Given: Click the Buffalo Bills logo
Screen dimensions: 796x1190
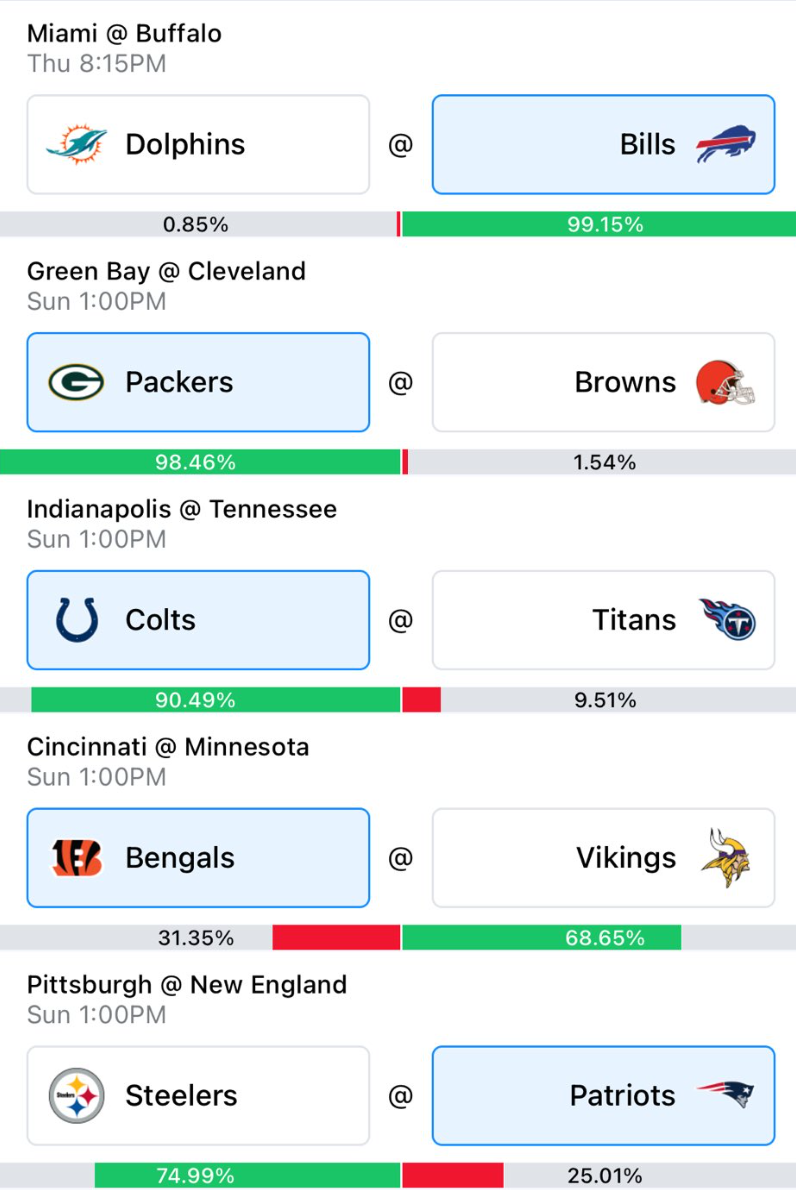Looking at the screenshot, I should 726,144.
